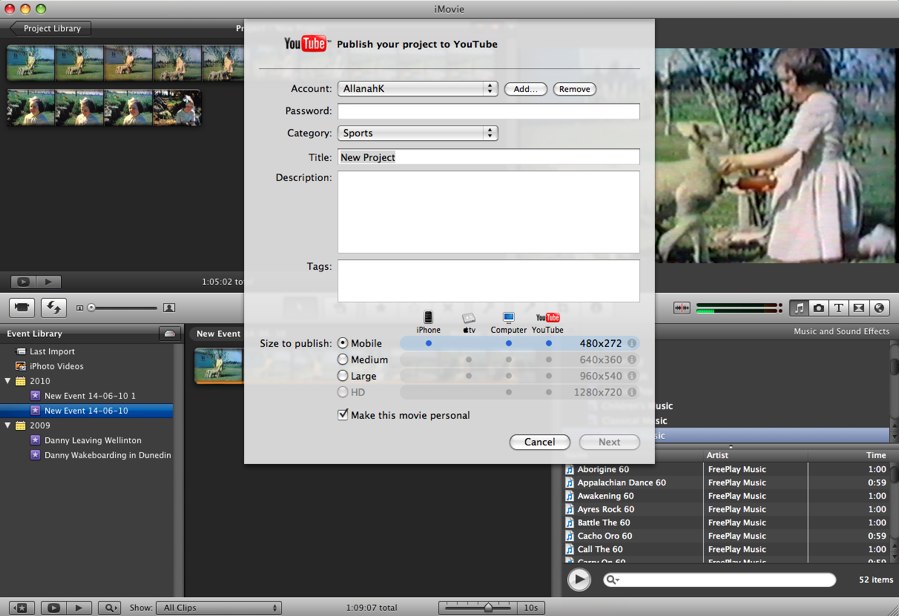This screenshot has height=616, width=899.
Task: Collapse the 2010 events group
Action: click(7, 381)
